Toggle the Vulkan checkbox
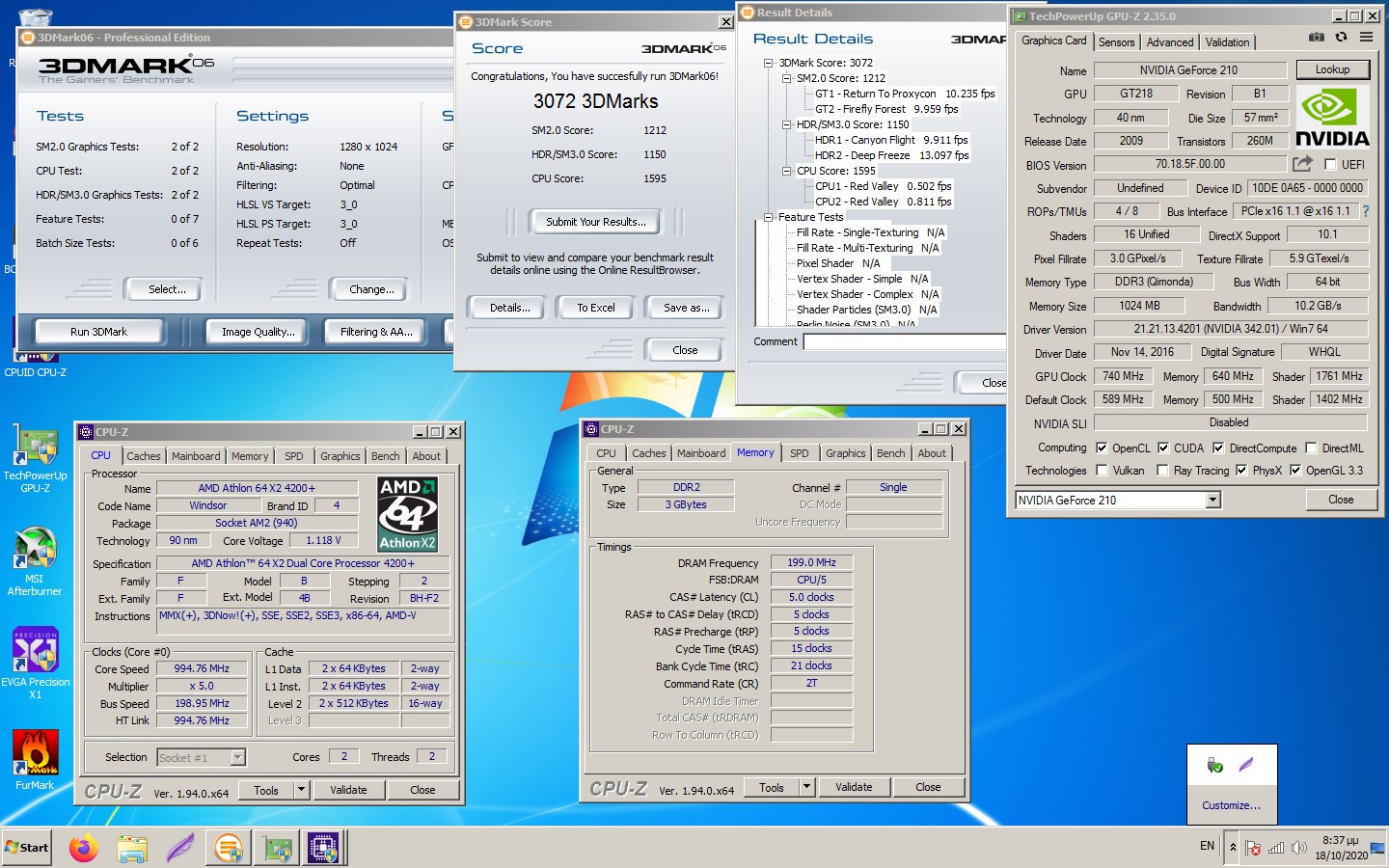Image resolution: width=1389 pixels, height=868 pixels. coord(1102,471)
